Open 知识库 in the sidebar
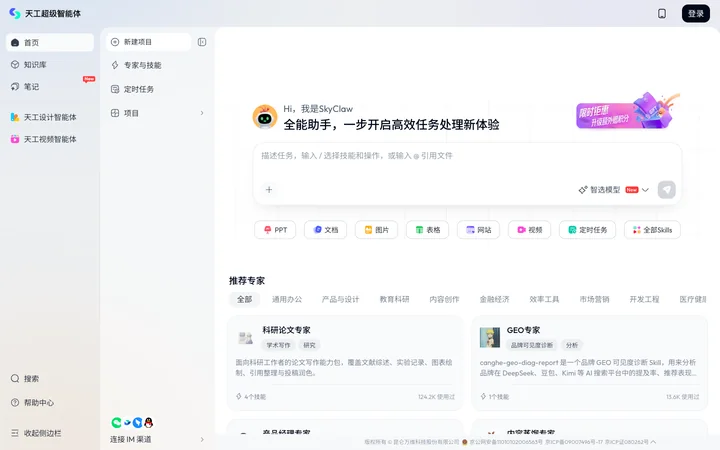720x450 pixels. 50,64
